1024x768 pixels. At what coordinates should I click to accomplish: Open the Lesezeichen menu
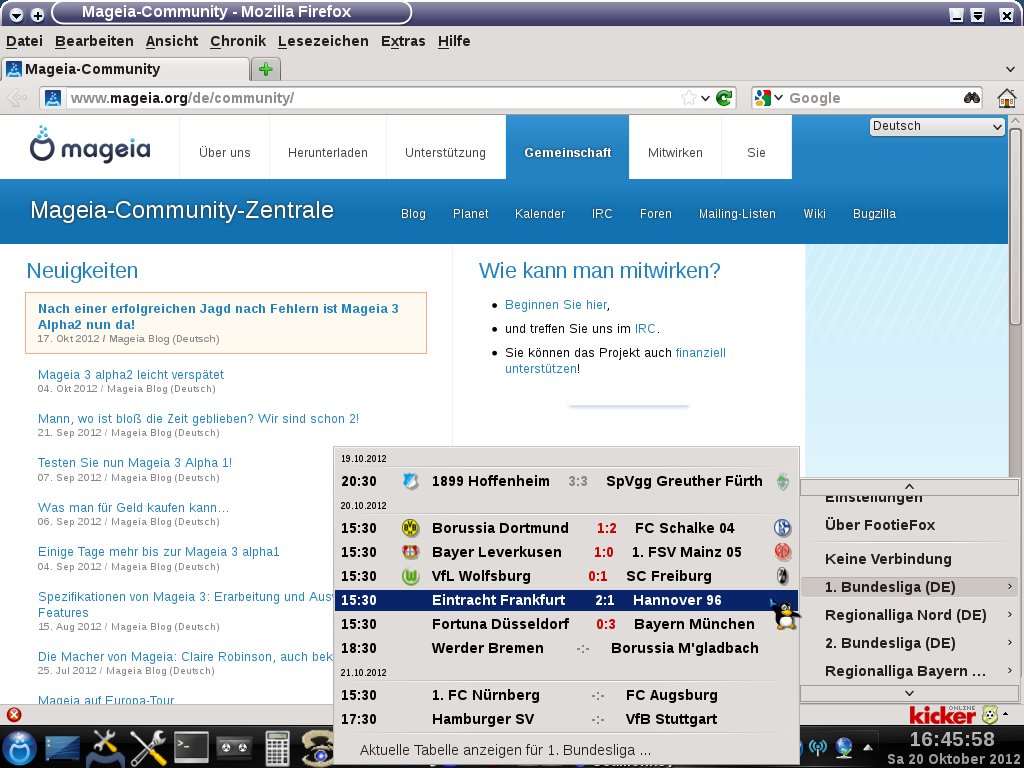(x=323, y=41)
